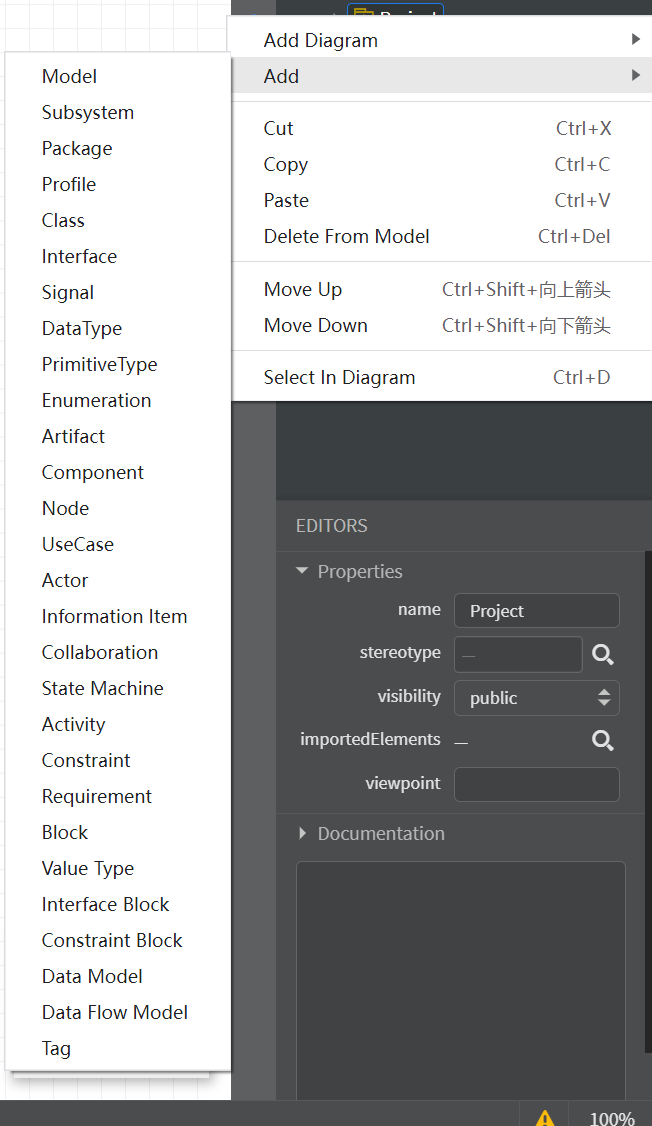The image size is (652, 1126).
Task: Add a State Machine element
Action: (x=102, y=688)
